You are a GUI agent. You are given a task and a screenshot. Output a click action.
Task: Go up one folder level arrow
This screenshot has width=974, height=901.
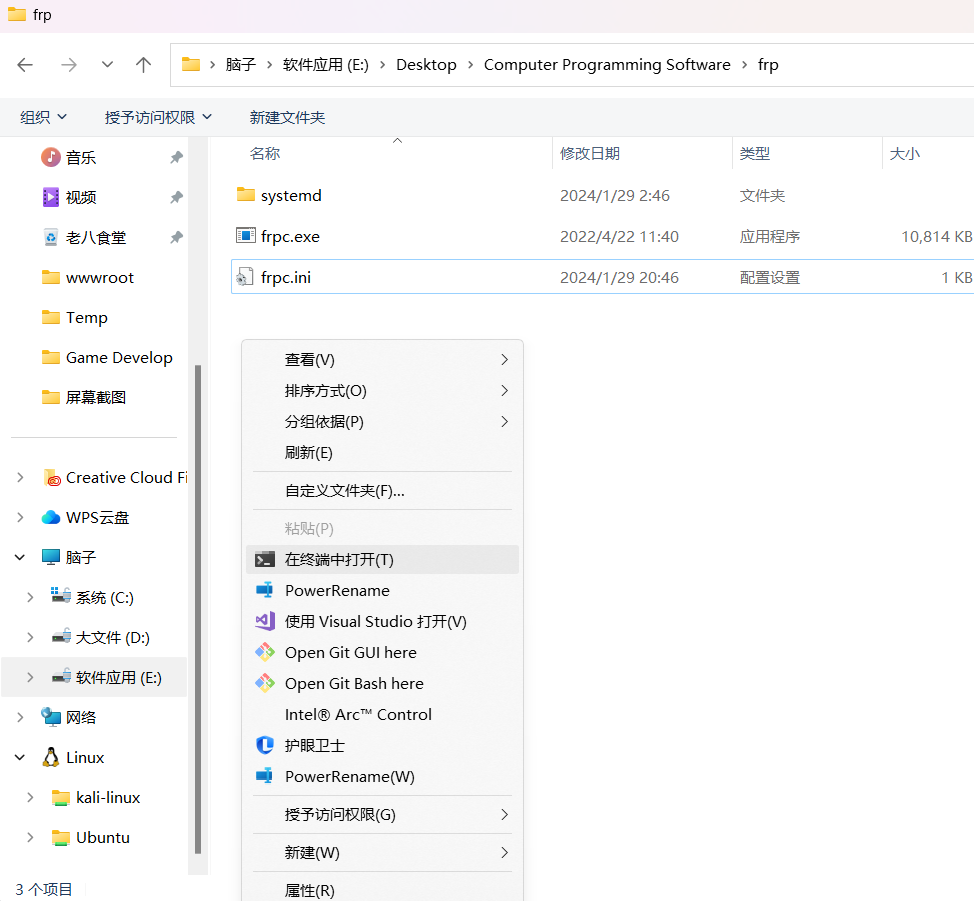[143, 65]
